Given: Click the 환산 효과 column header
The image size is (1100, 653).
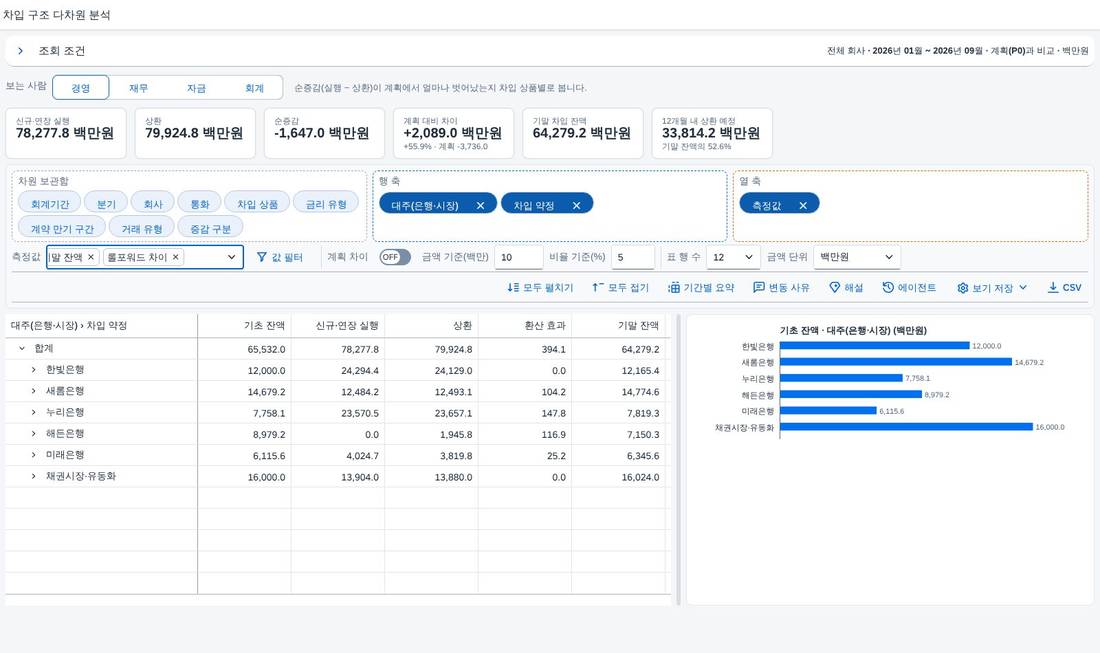Looking at the screenshot, I should [525, 325].
